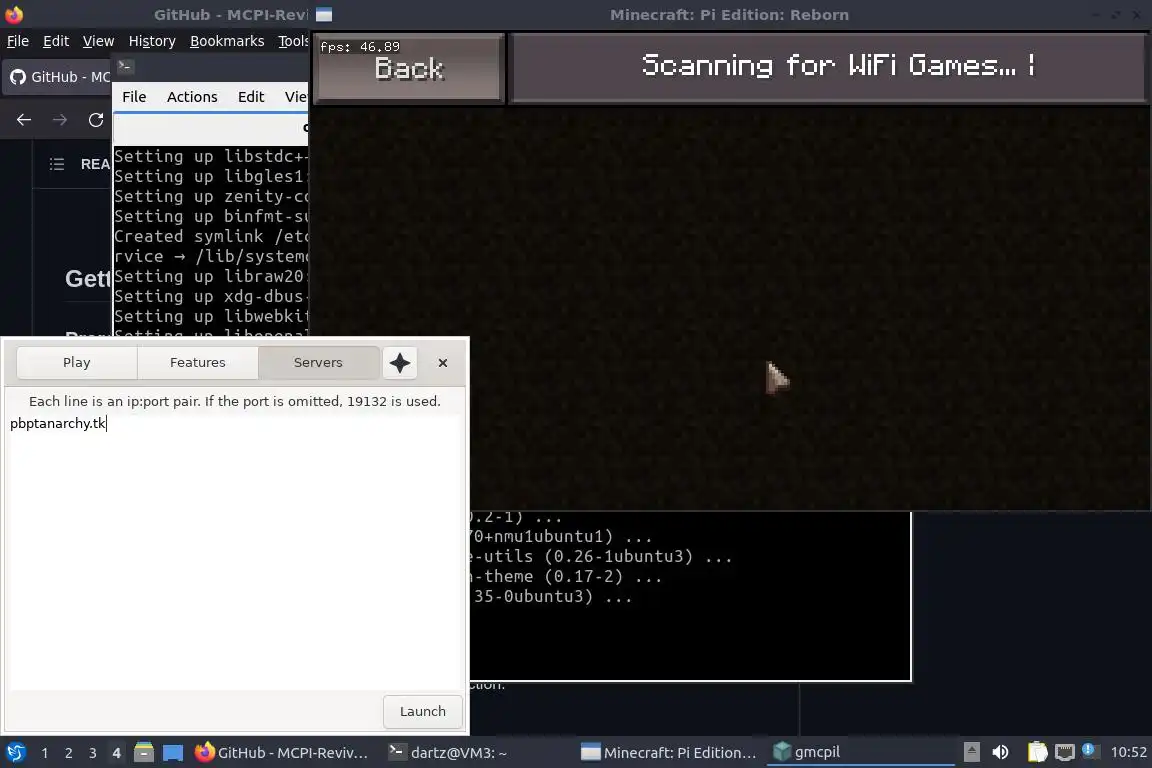
Task: Reload the page in Firefox
Action: pyautogui.click(x=96, y=120)
